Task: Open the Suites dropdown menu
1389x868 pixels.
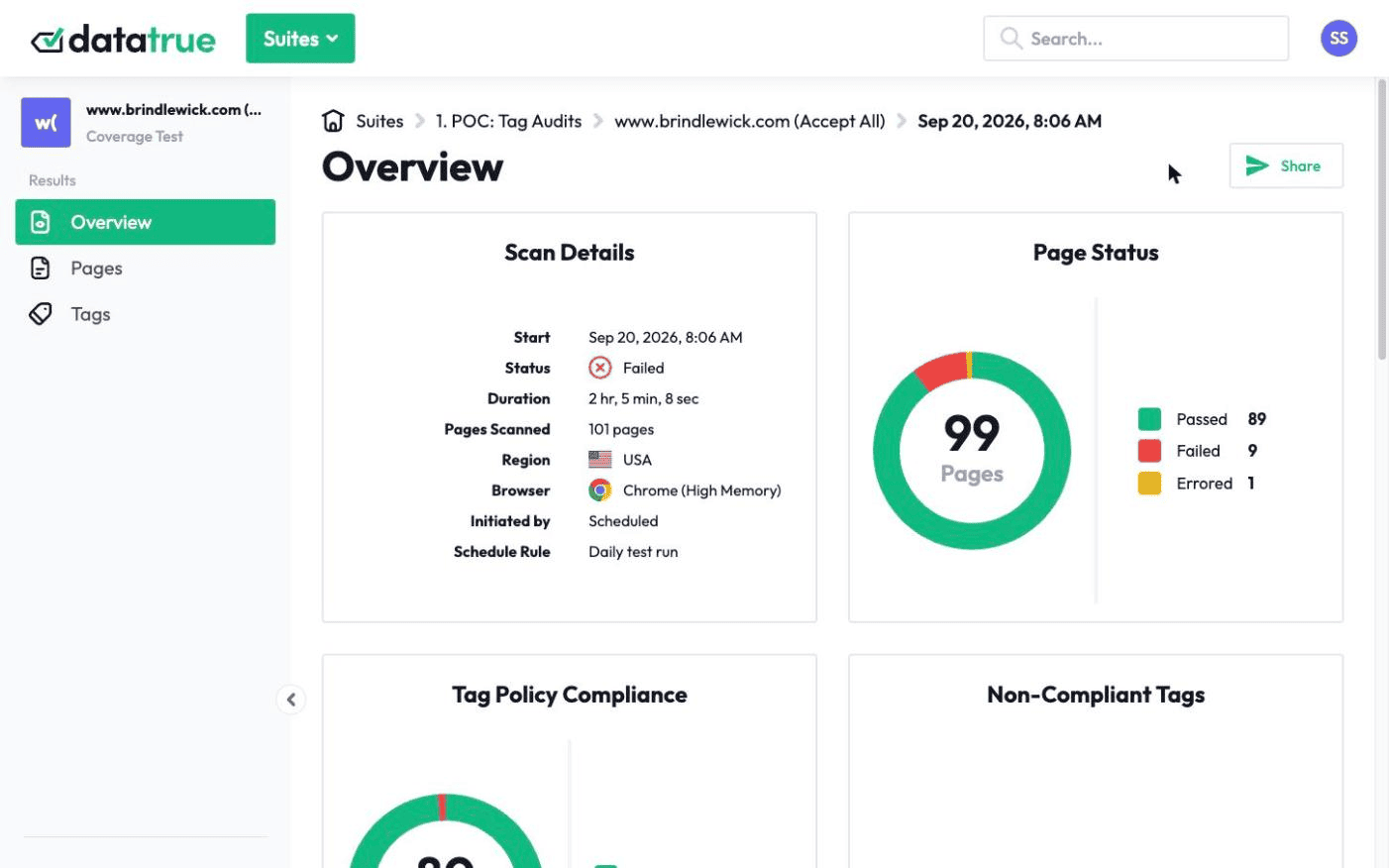Action: pyautogui.click(x=300, y=39)
